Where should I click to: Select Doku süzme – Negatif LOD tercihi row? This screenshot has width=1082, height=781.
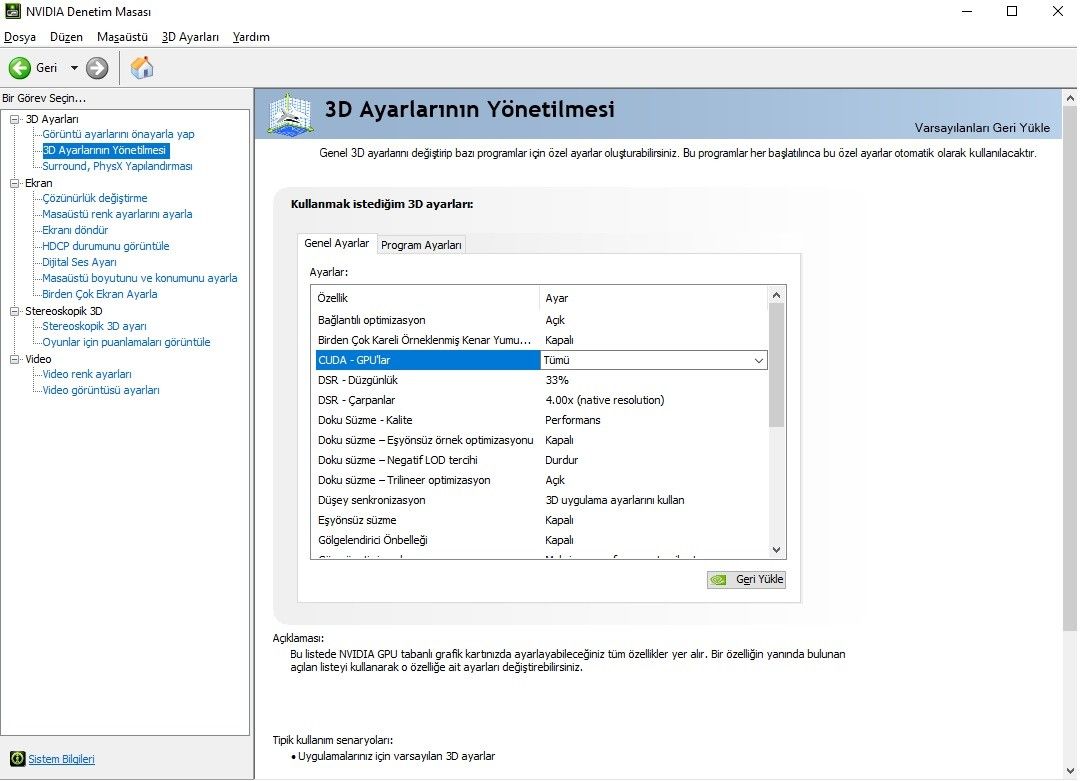(541, 460)
